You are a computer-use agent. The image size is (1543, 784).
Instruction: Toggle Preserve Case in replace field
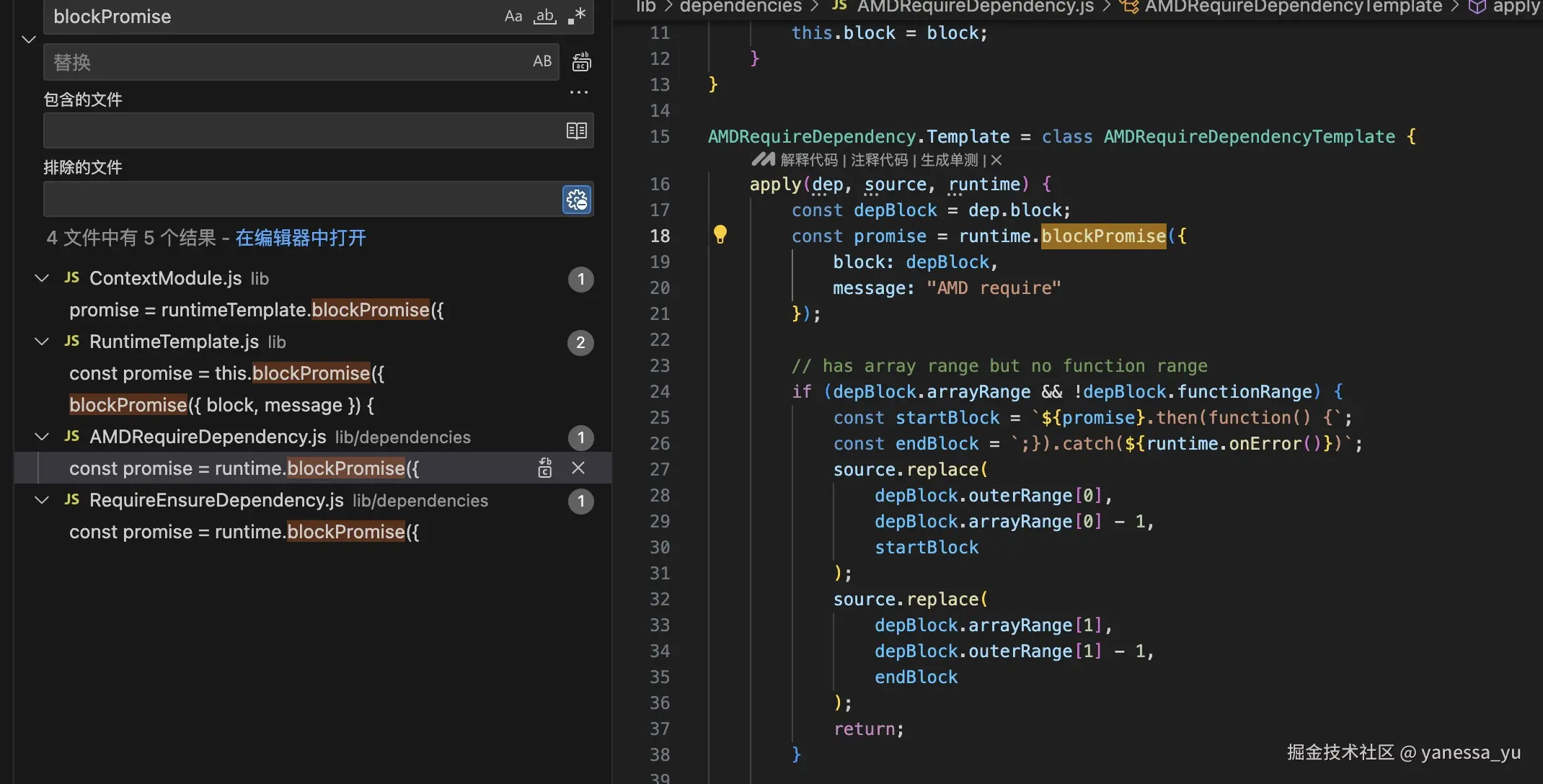pos(542,61)
